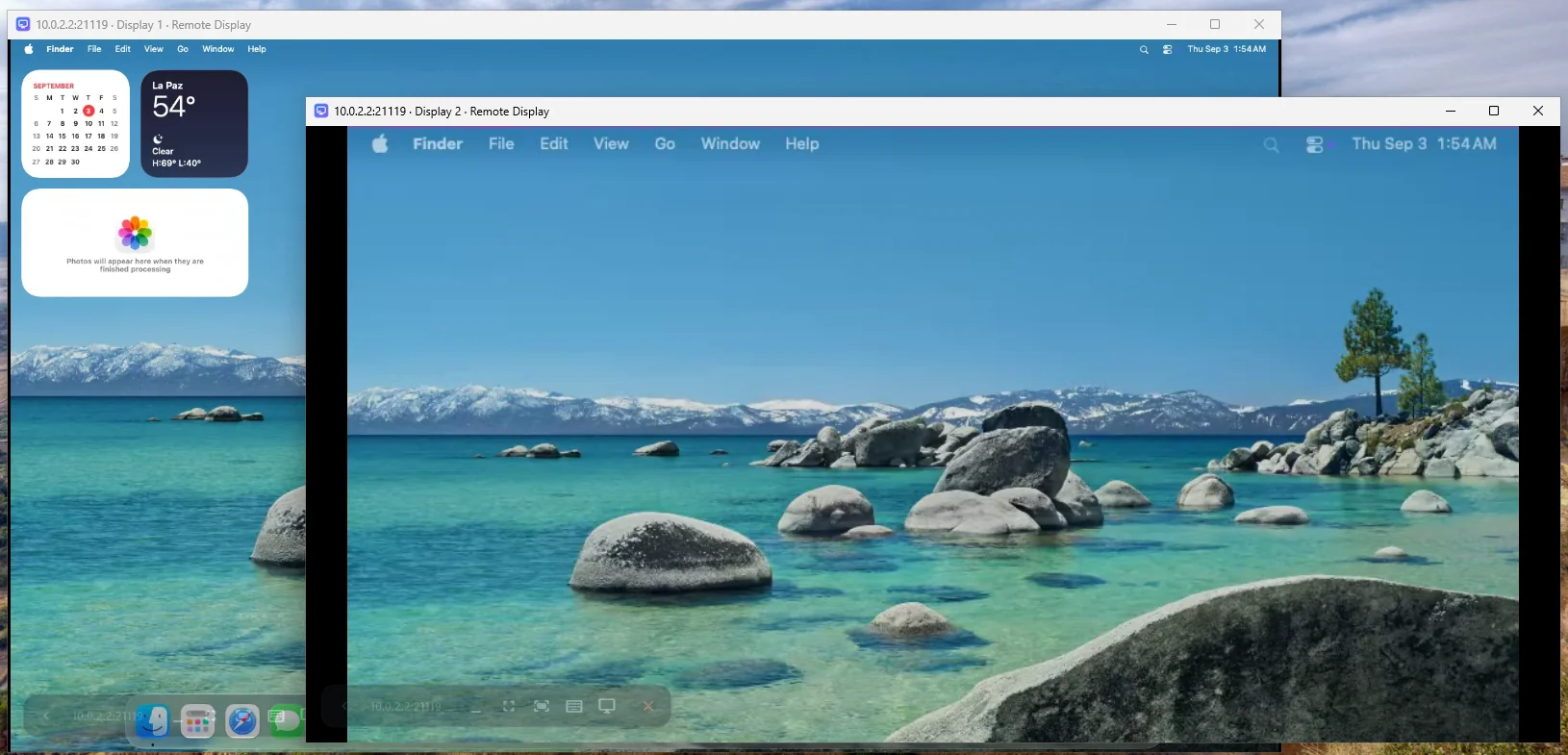Click La Paz label in weather widget
Viewport: 1568px width, 755px height.
point(167,86)
